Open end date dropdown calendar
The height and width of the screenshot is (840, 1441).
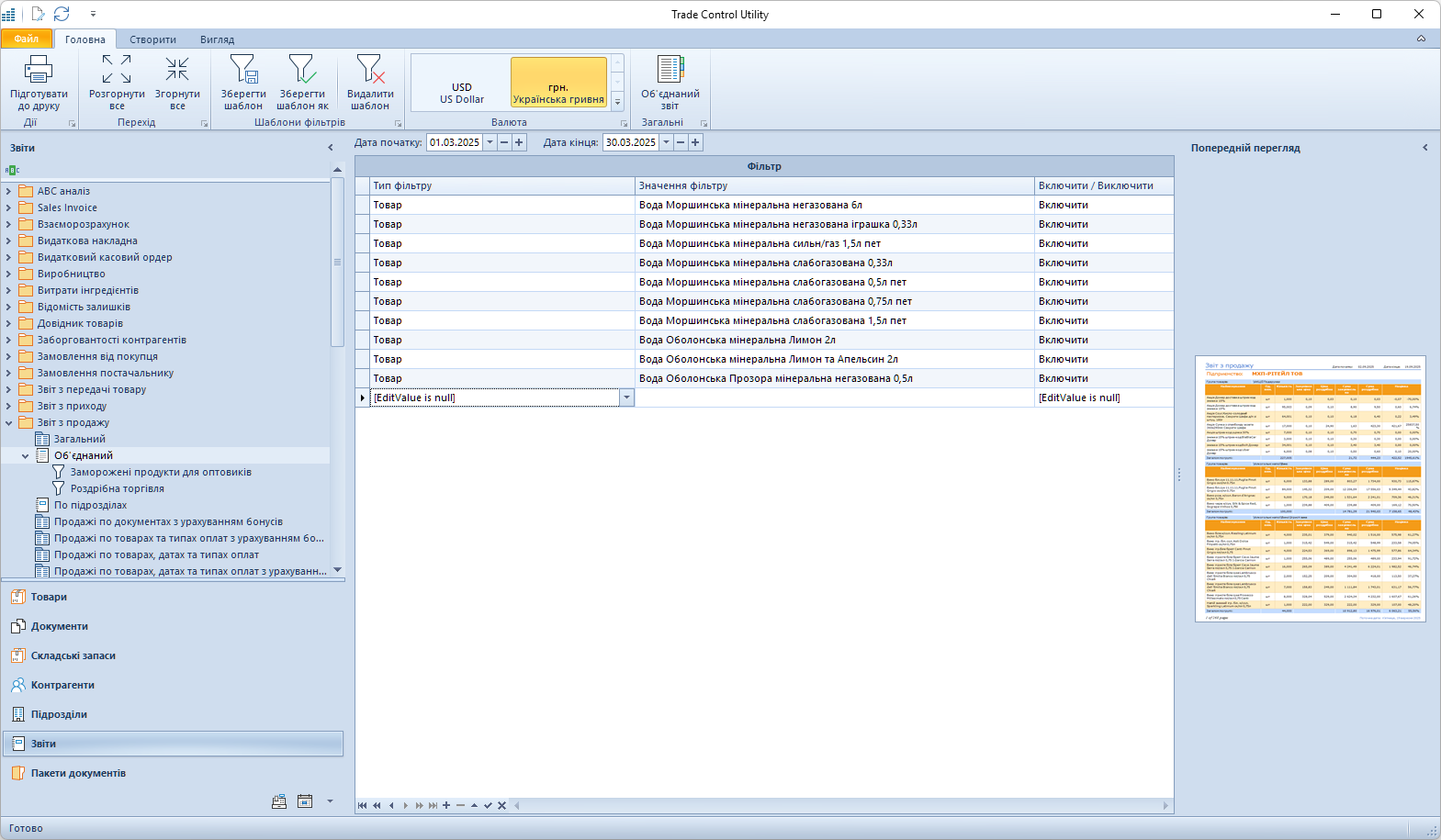(x=667, y=142)
